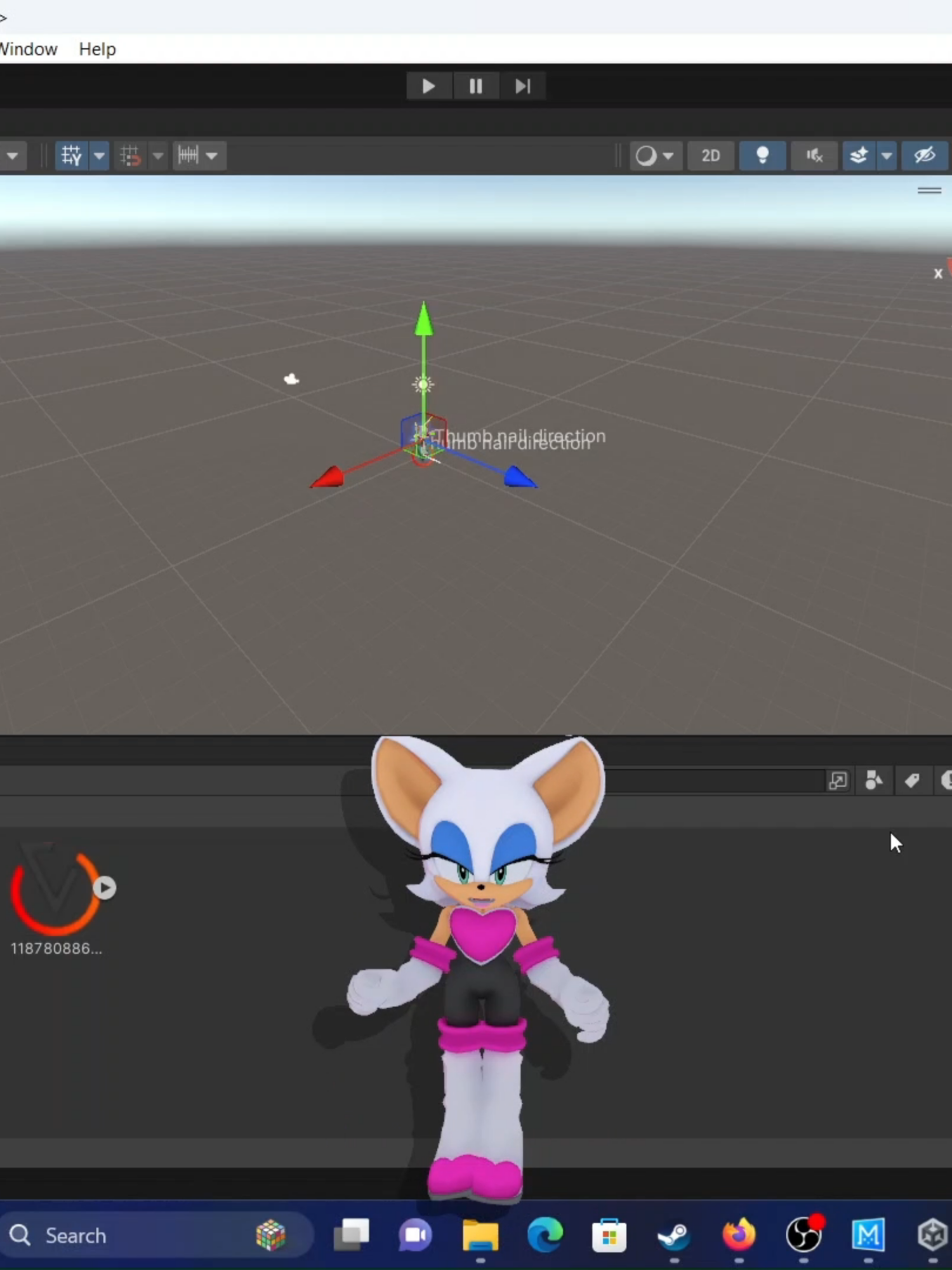This screenshot has width=952, height=1270.
Task: Expand the leftmost toolbar dropdown arrow
Action: pyautogui.click(x=12, y=156)
